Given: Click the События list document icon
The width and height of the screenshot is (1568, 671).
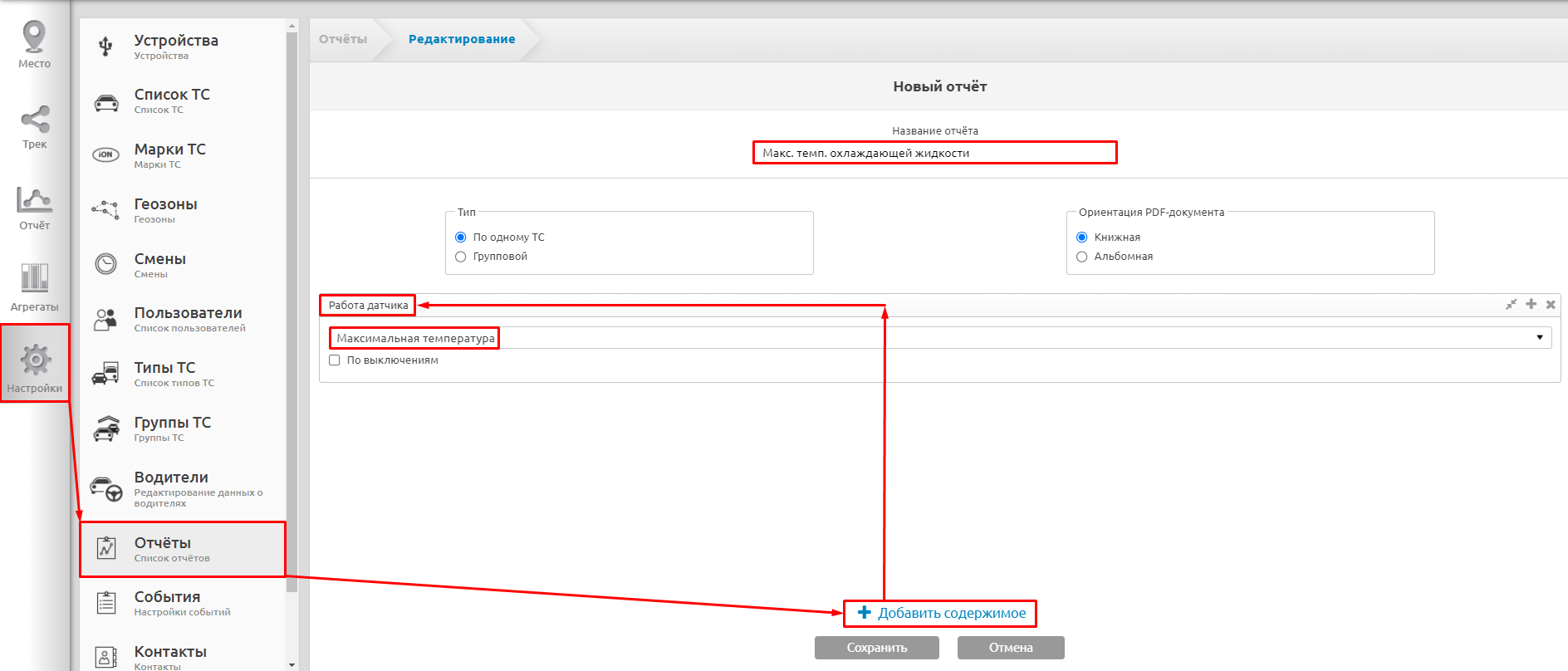Looking at the screenshot, I should pyautogui.click(x=106, y=602).
